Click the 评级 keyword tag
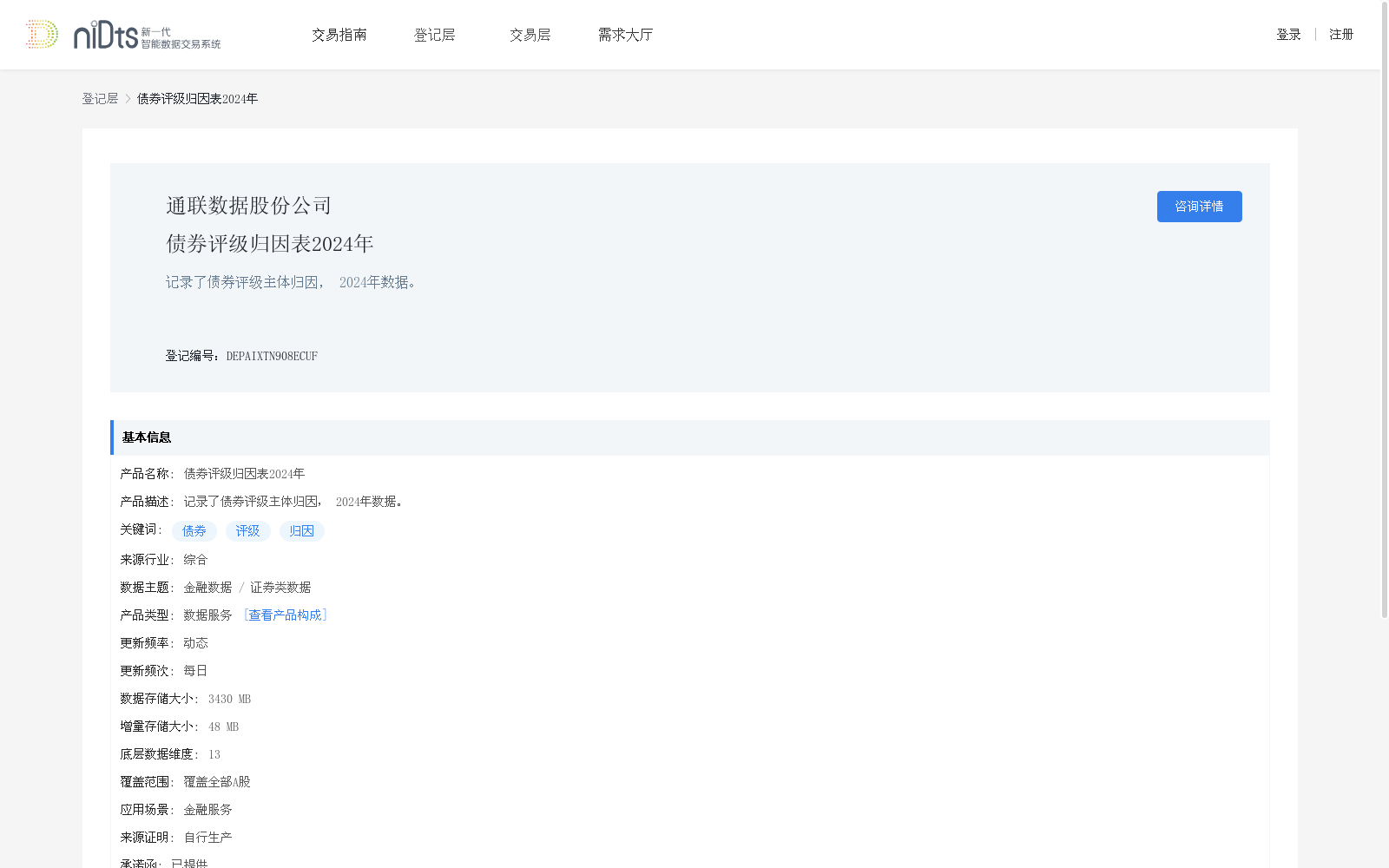 point(248,531)
